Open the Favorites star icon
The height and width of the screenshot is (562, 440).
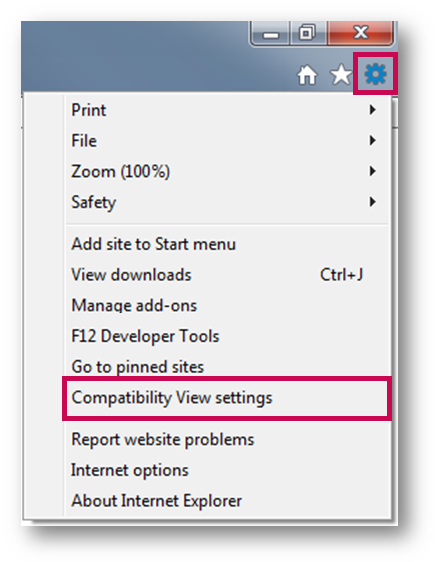pyautogui.click(x=341, y=75)
